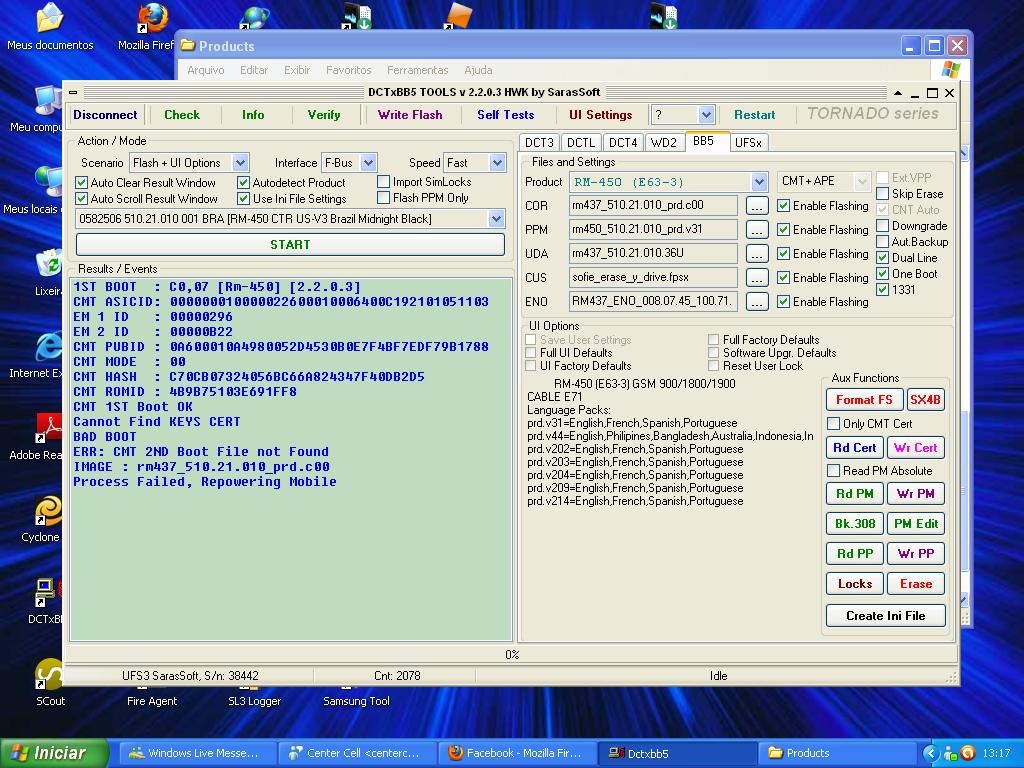Click the Format FS button
Screen dimensions: 1024x768
[864, 400]
